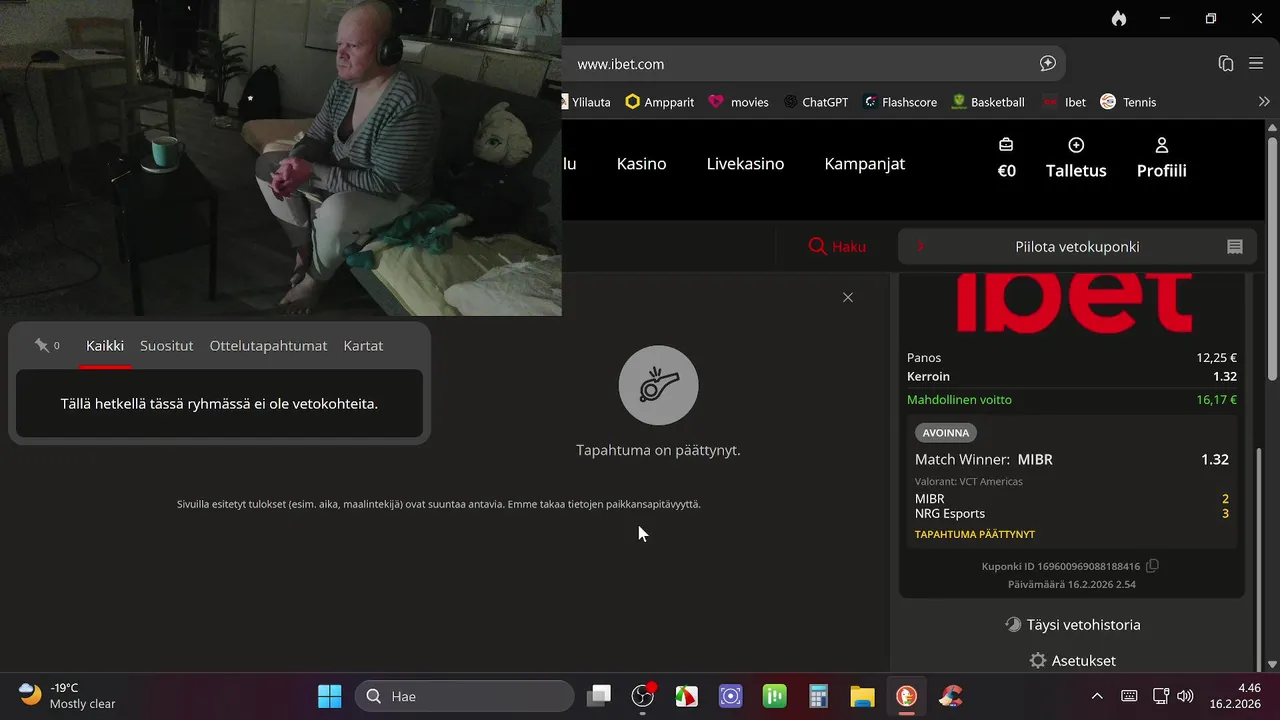Screen dimensions: 1280x720
Task: Open the touch keyboard tray icon
Action: click(x=1129, y=696)
